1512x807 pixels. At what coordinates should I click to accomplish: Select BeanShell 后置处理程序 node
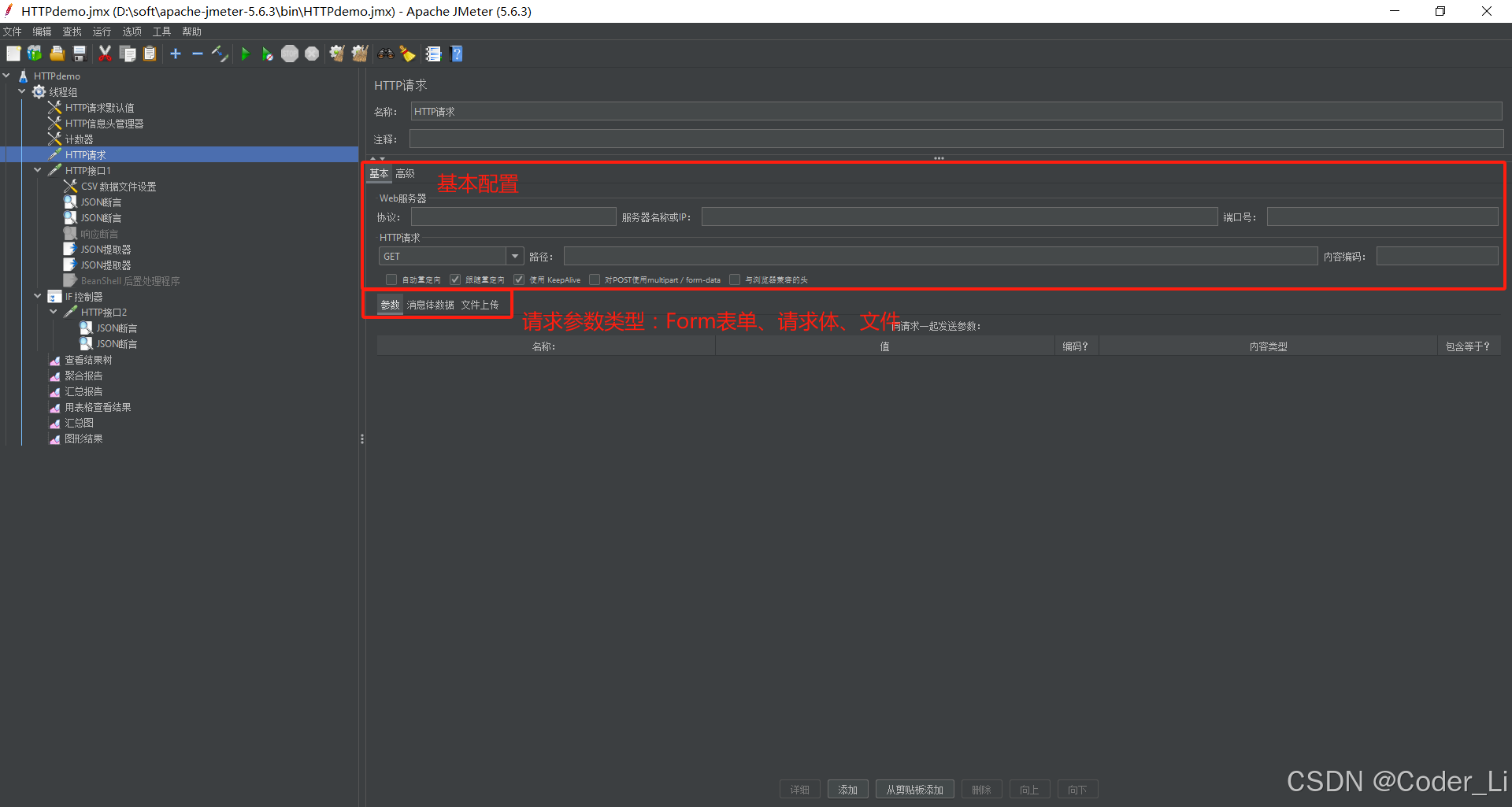(130, 281)
